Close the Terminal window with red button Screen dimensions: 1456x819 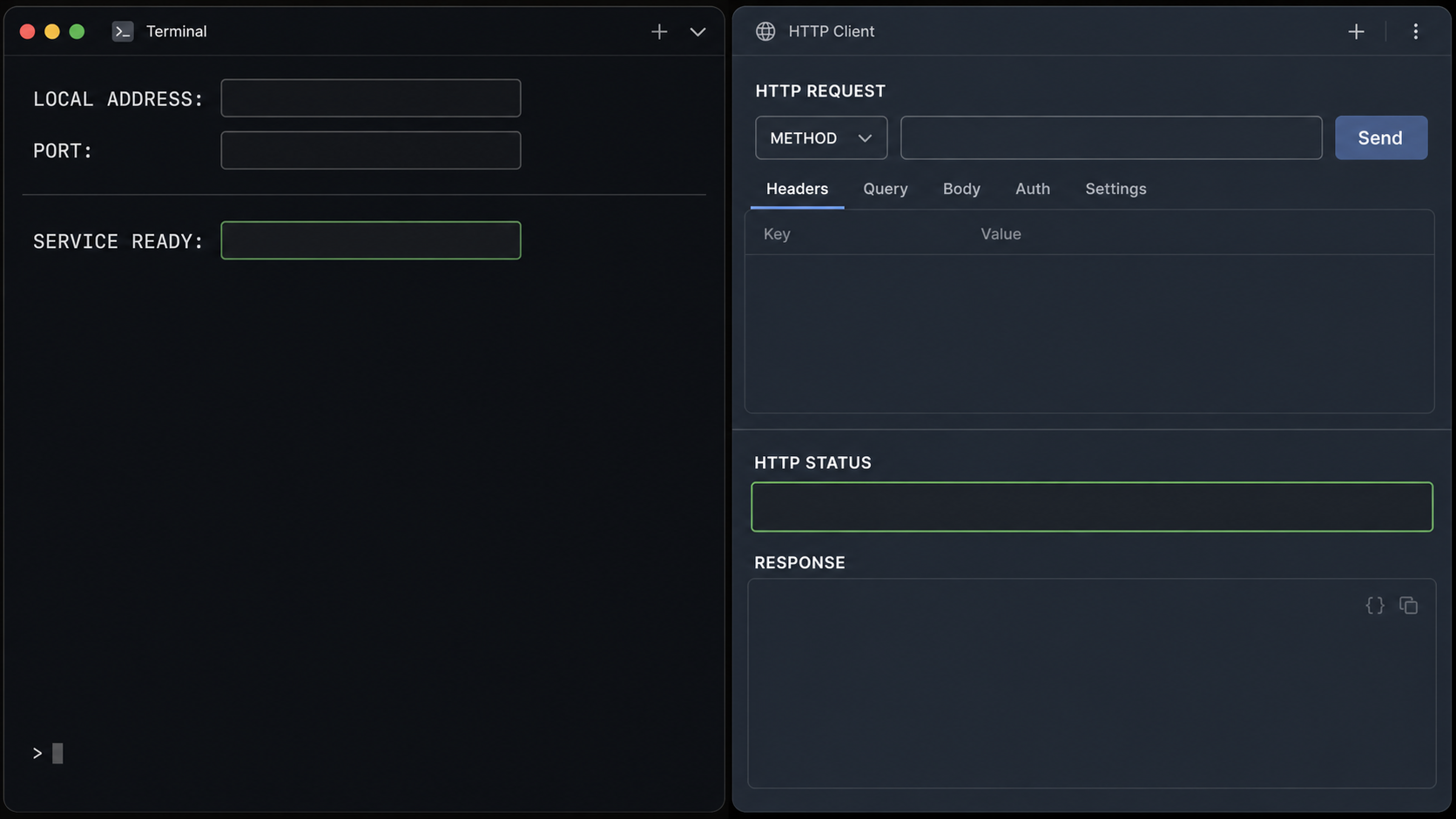[x=27, y=31]
